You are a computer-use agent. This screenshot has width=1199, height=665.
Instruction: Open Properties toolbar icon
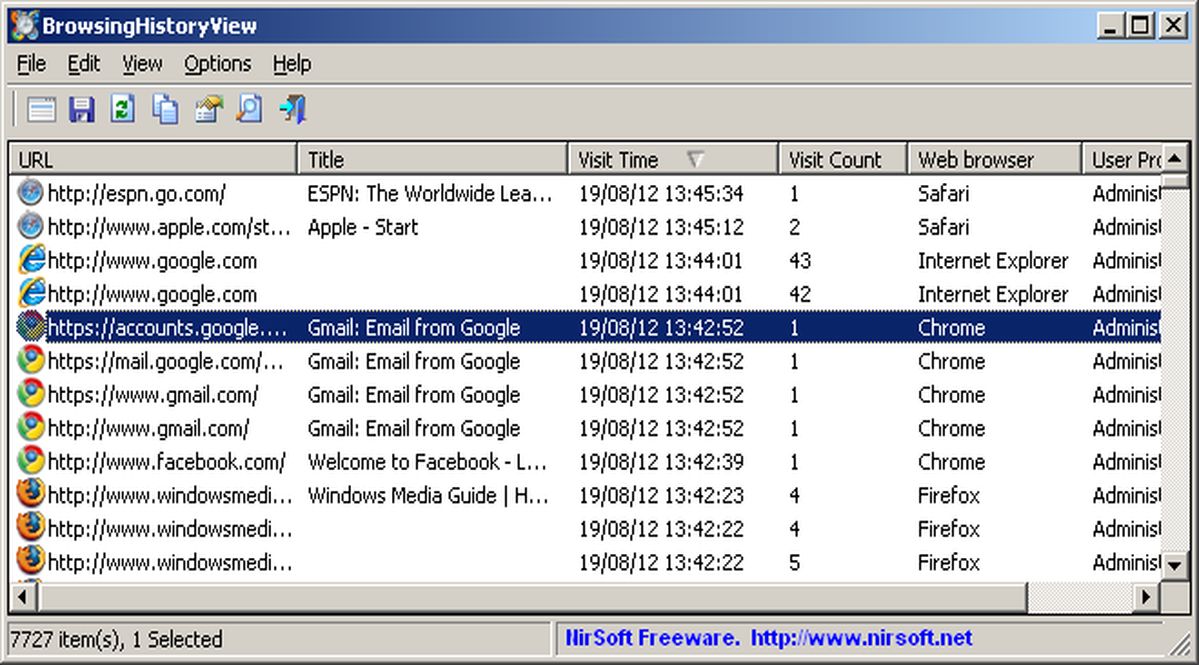(208, 109)
